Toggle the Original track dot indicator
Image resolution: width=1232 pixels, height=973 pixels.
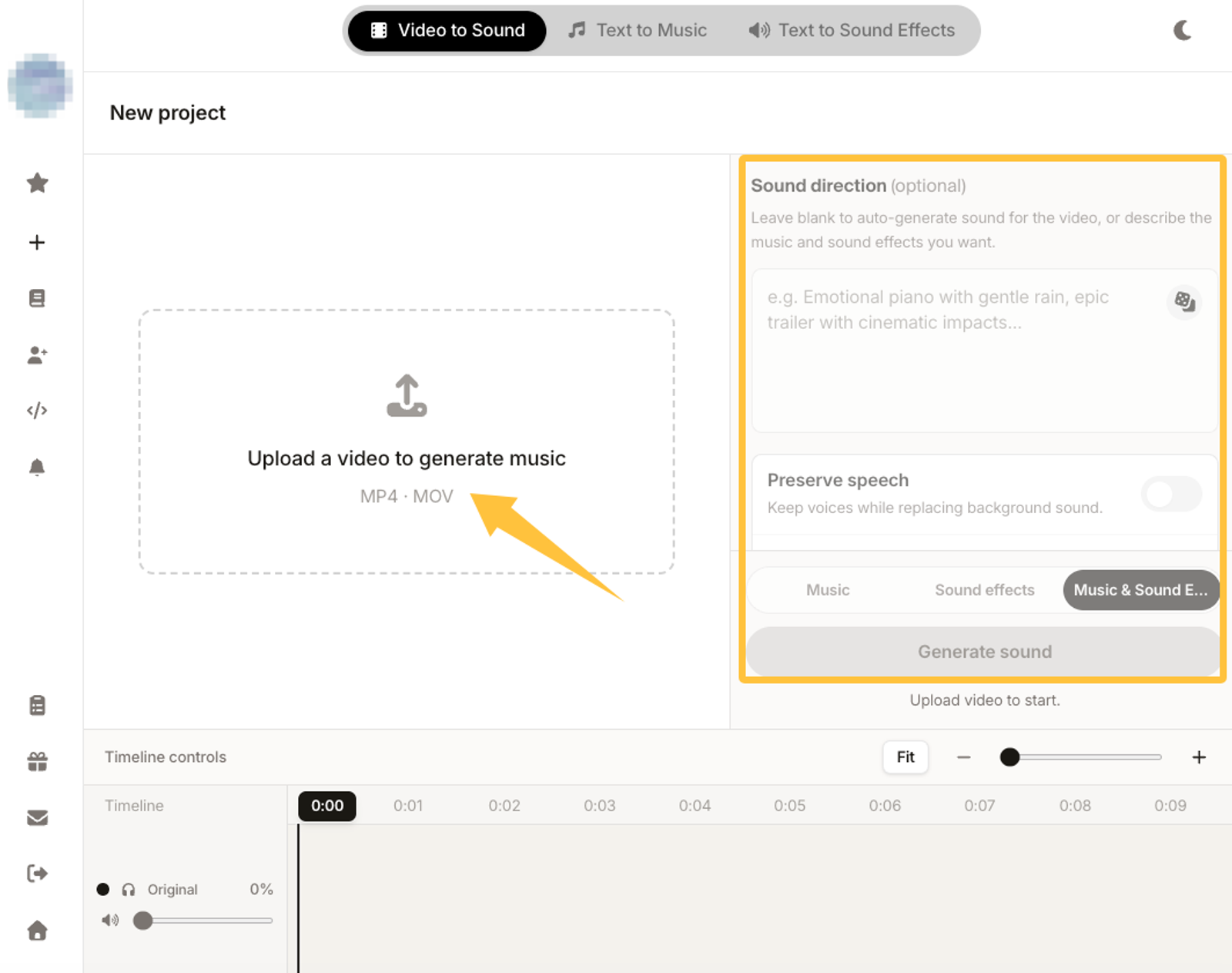pos(103,889)
